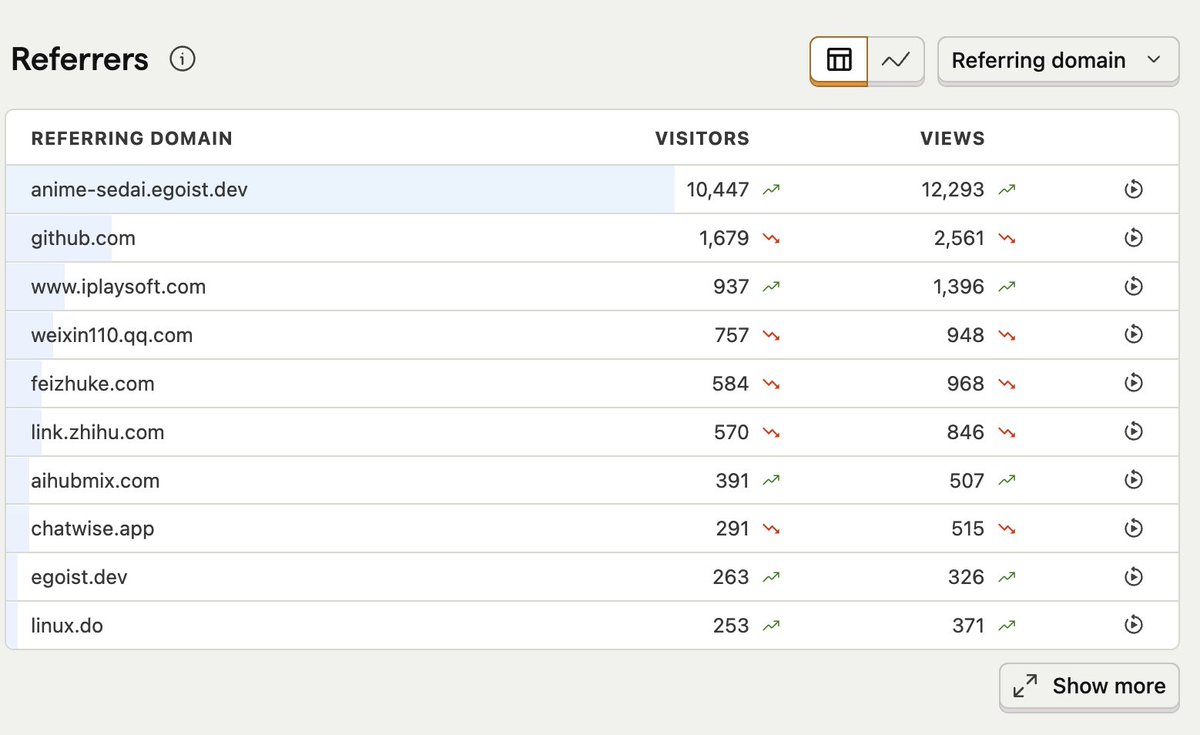Select the linux.do referrer row
This screenshot has width=1200, height=735.
[x=592, y=625]
